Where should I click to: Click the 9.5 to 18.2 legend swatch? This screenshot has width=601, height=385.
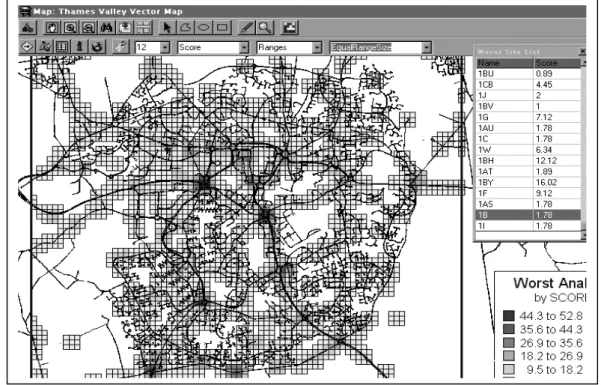(x=509, y=370)
